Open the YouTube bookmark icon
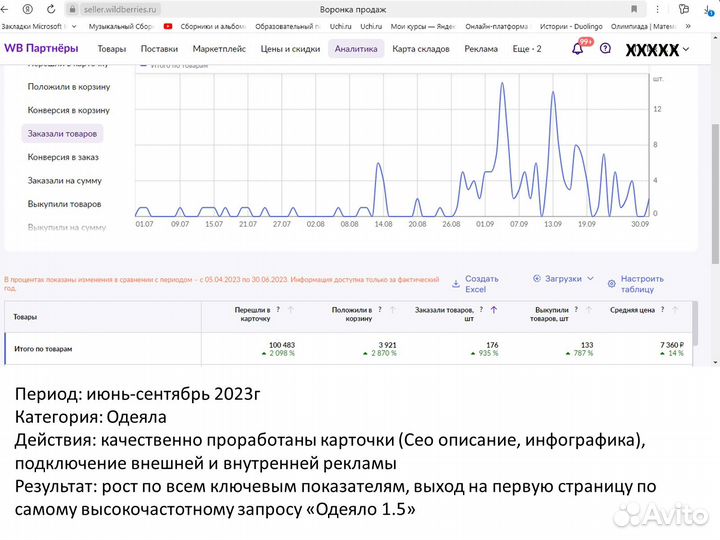Viewport: 720px width, 540px height. (168, 27)
